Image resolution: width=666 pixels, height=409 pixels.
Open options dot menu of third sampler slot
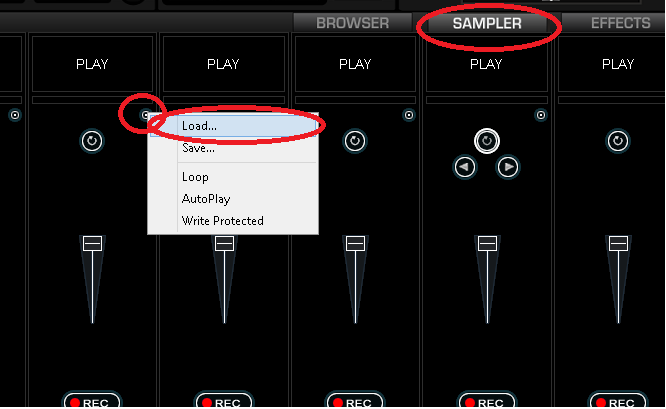(x=409, y=115)
